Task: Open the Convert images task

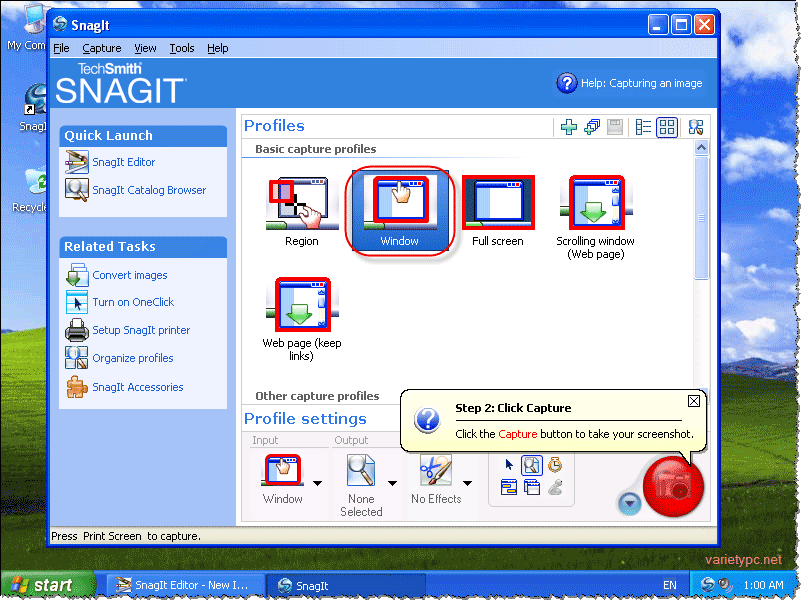Action: coord(130,275)
